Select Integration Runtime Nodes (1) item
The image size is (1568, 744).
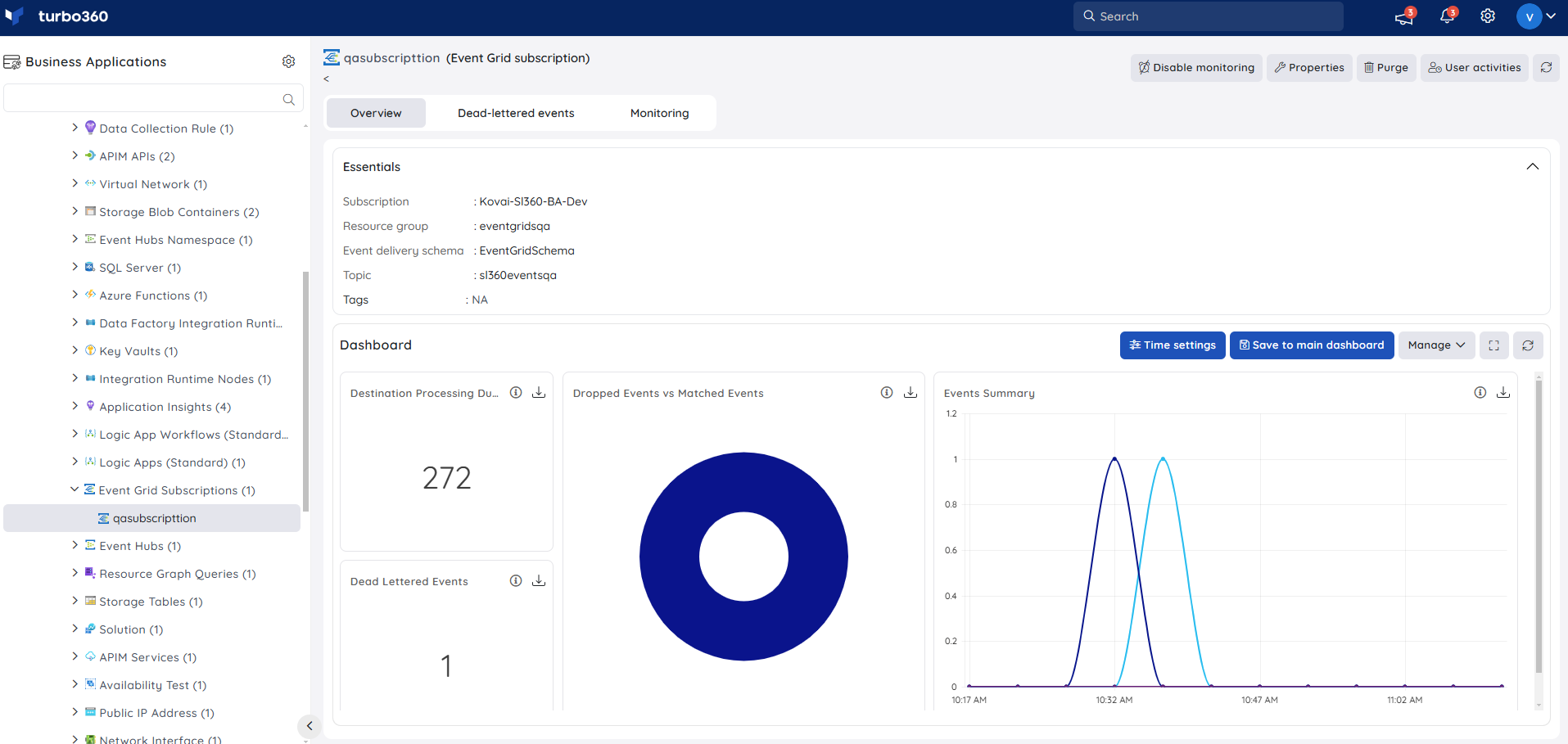[x=185, y=379]
